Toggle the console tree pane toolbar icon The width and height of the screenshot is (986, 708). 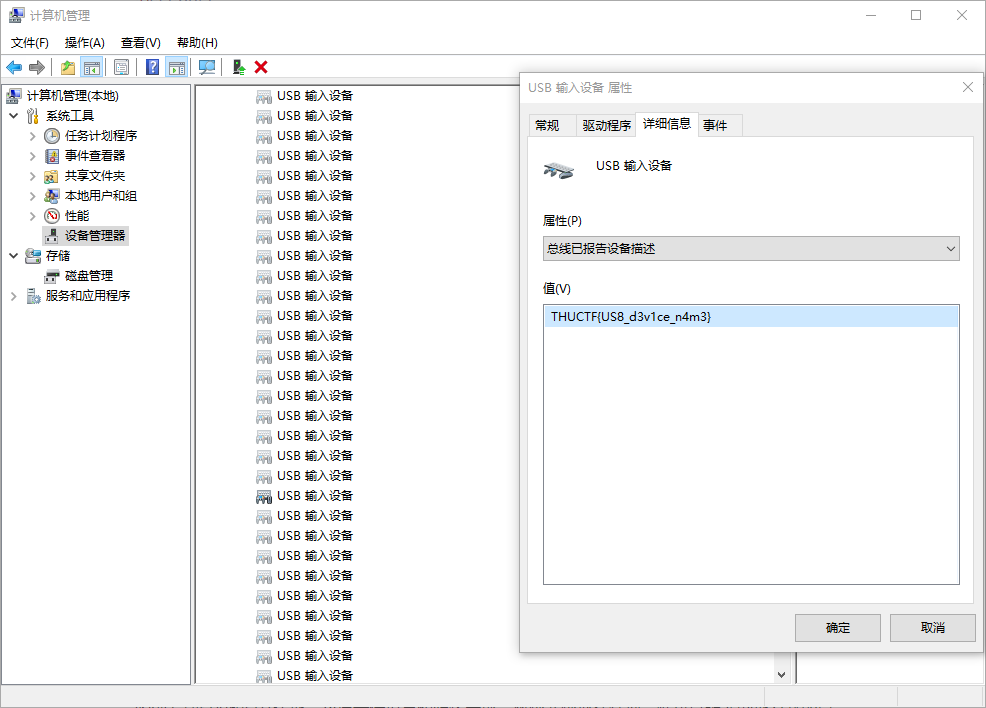91,67
